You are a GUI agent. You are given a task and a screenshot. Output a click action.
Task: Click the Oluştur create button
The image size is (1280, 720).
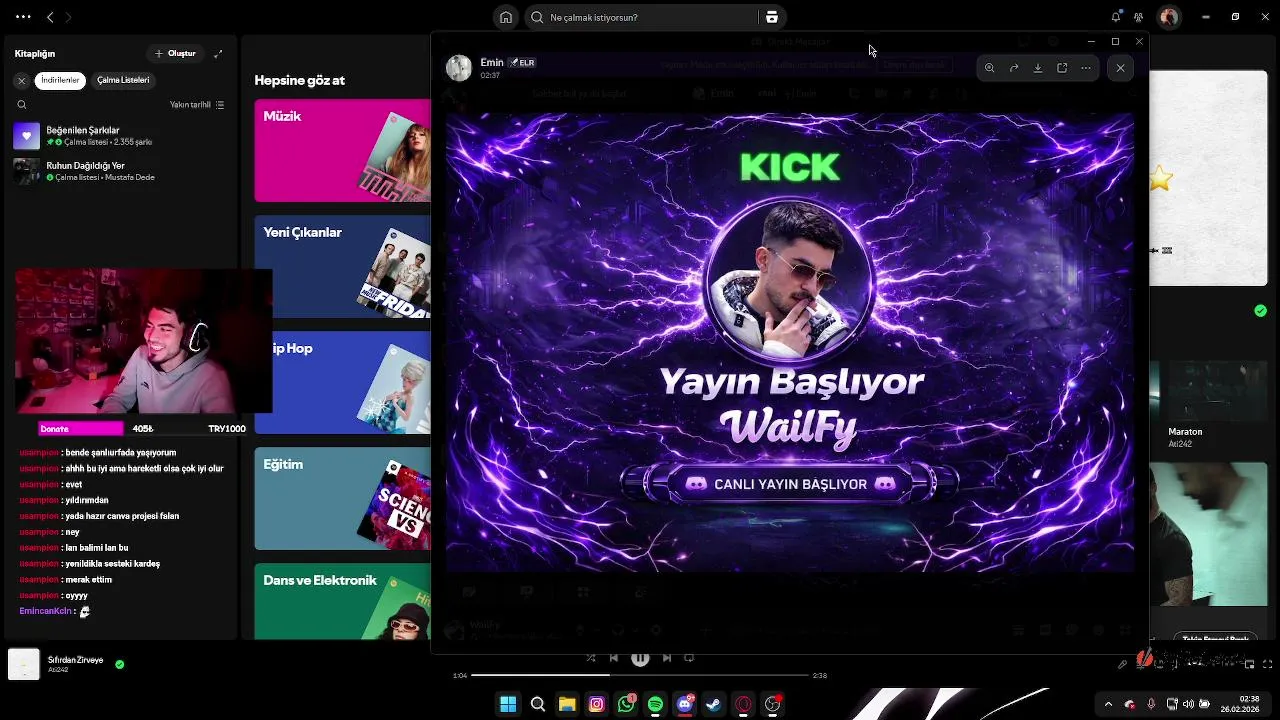point(176,53)
